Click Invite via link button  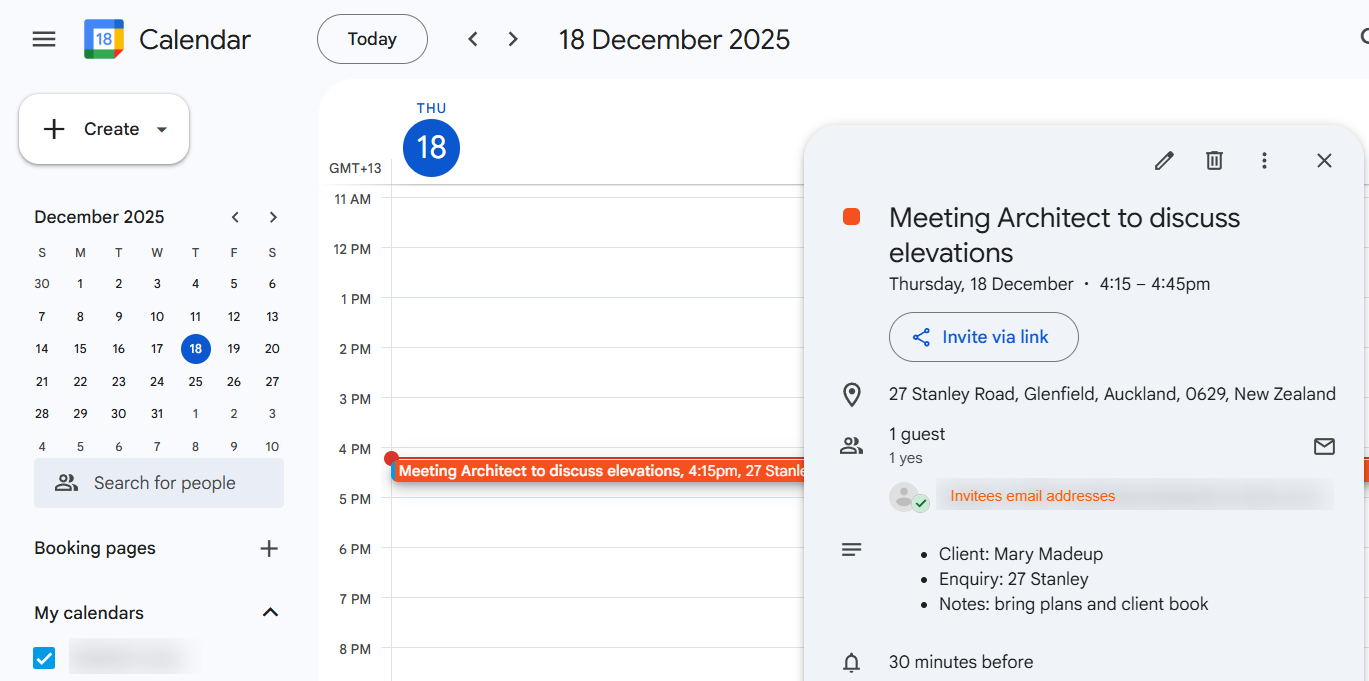click(983, 337)
